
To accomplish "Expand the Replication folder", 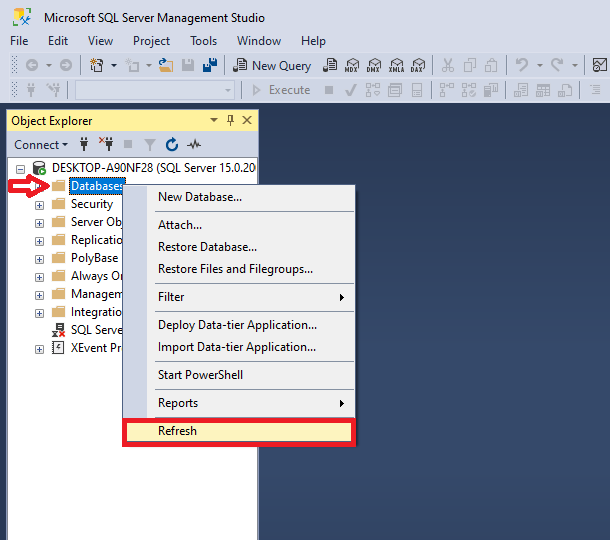I will (39, 241).
